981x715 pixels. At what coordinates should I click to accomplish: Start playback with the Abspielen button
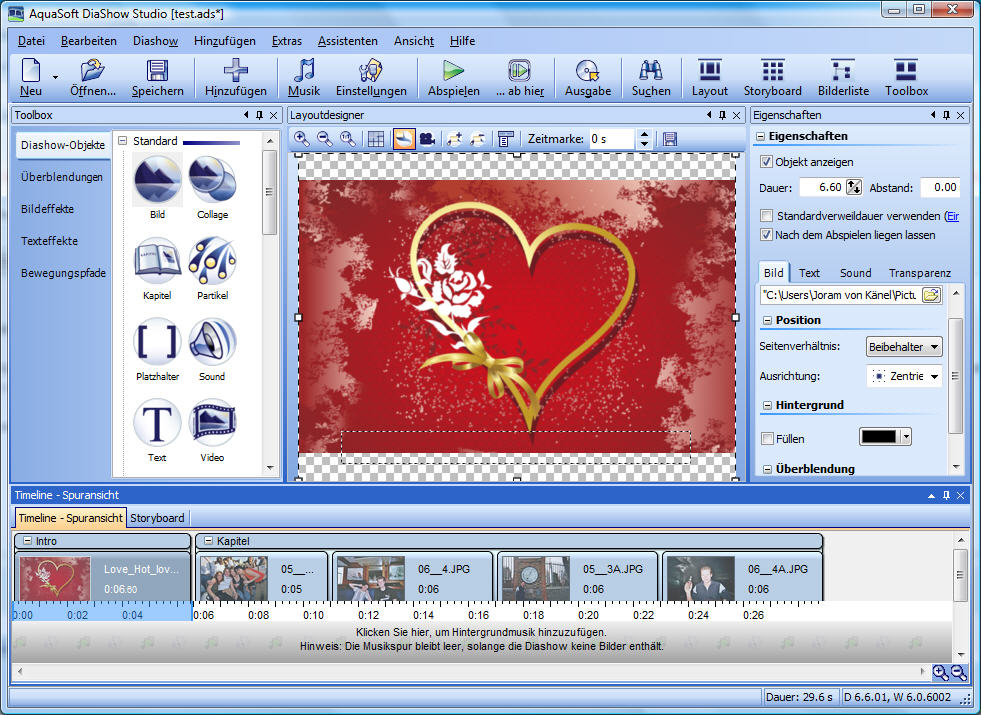(453, 71)
